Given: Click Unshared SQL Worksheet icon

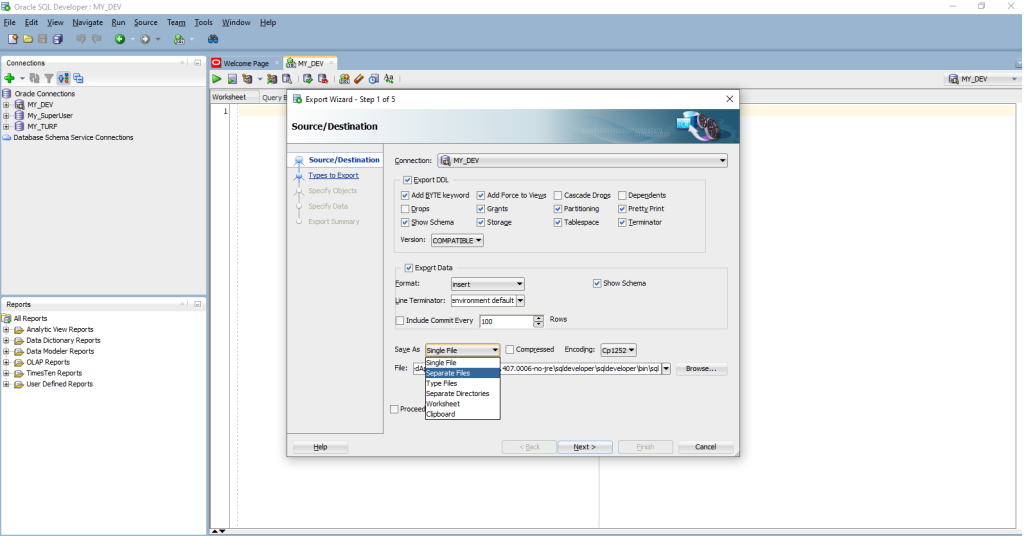Looking at the screenshot, I should (x=344, y=79).
